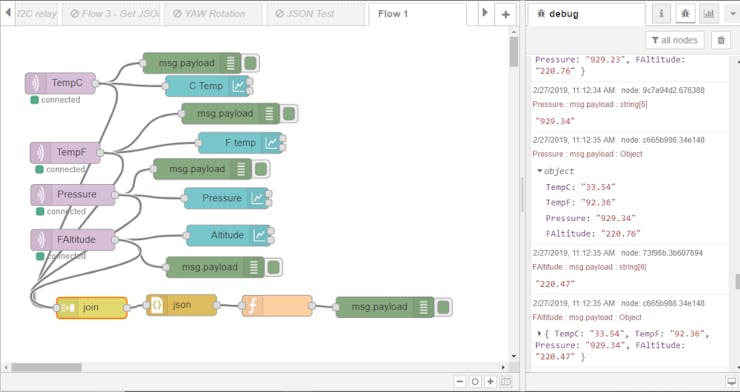Screen dimensions: 740x392
Task: Open the debug sidebar tab
Action: pyautogui.click(x=586, y=14)
